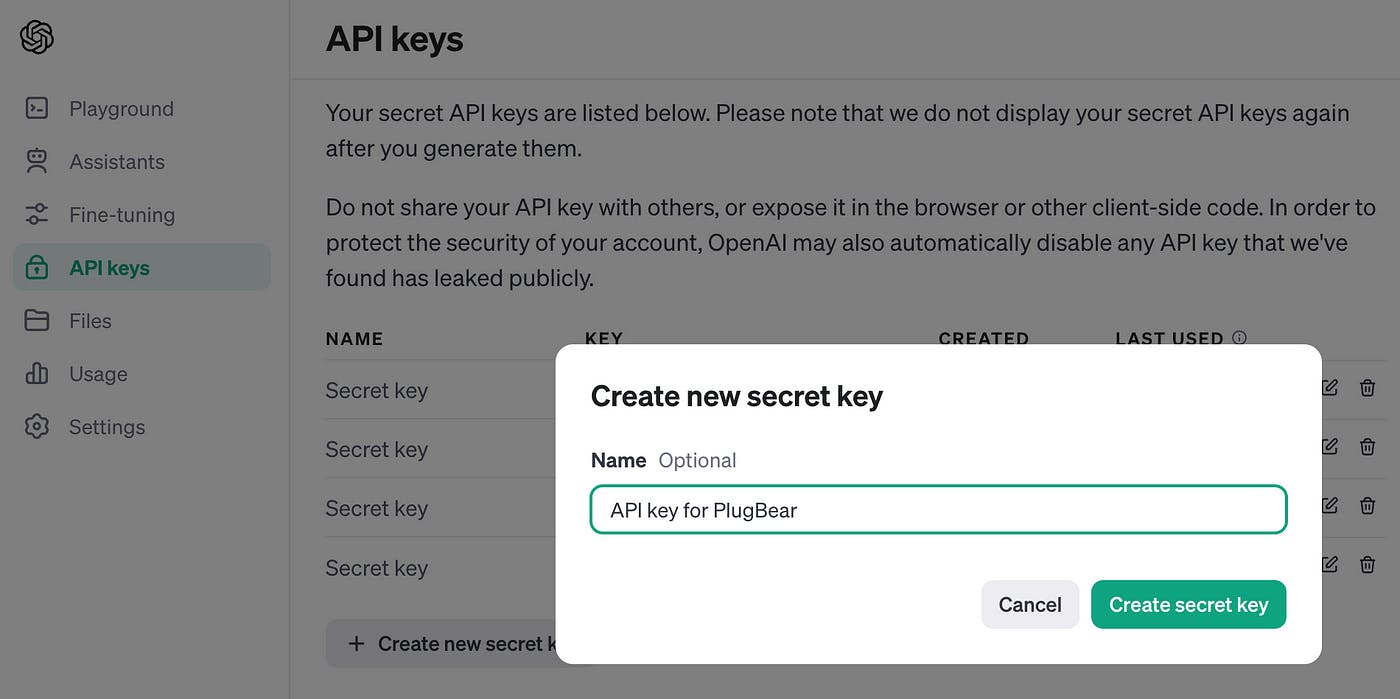
Task: Click the Create secret key button
Action: pos(1188,605)
